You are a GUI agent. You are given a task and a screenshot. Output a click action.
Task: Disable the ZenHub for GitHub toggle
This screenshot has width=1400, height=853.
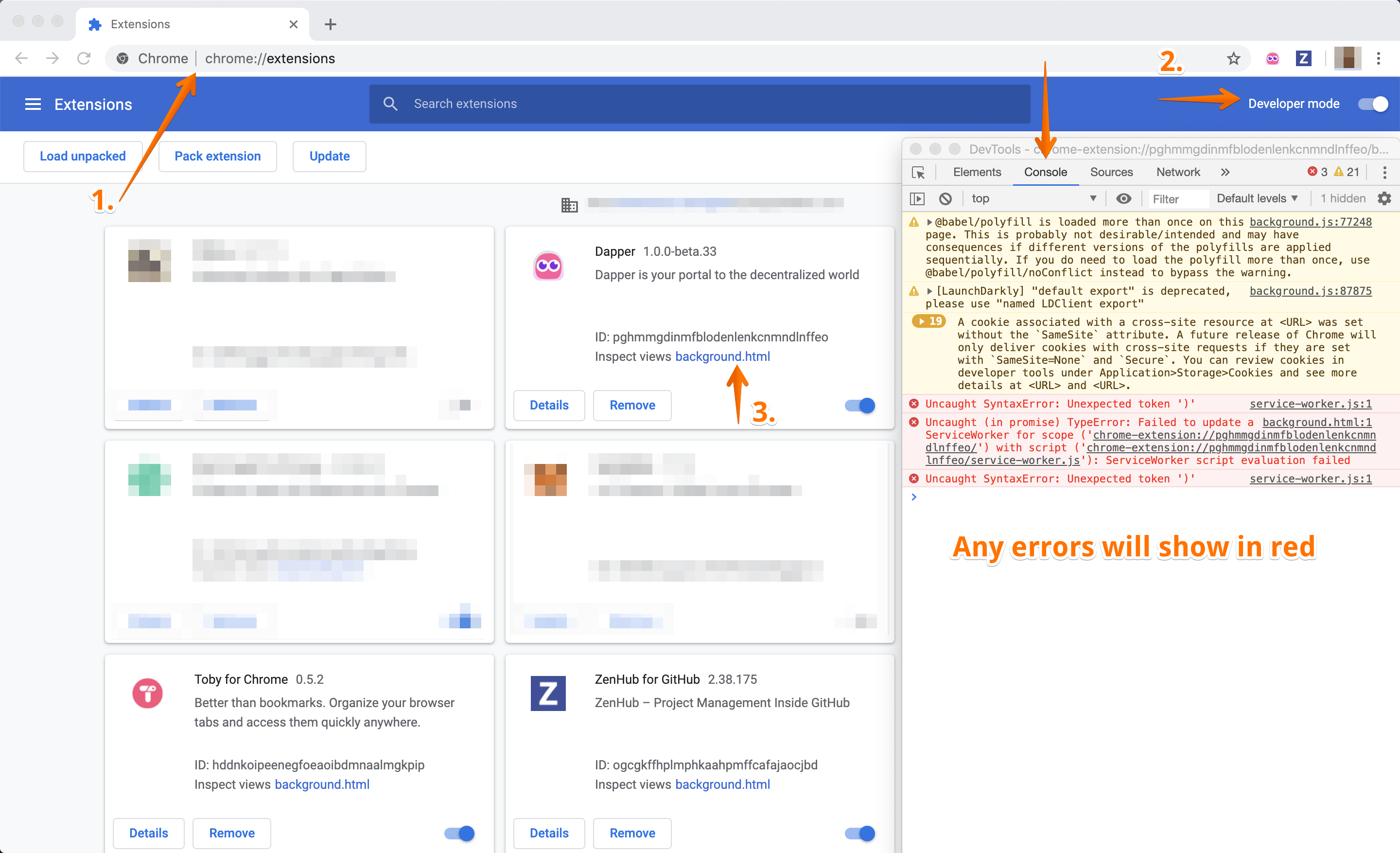pyautogui.click(x=859, y=833)
